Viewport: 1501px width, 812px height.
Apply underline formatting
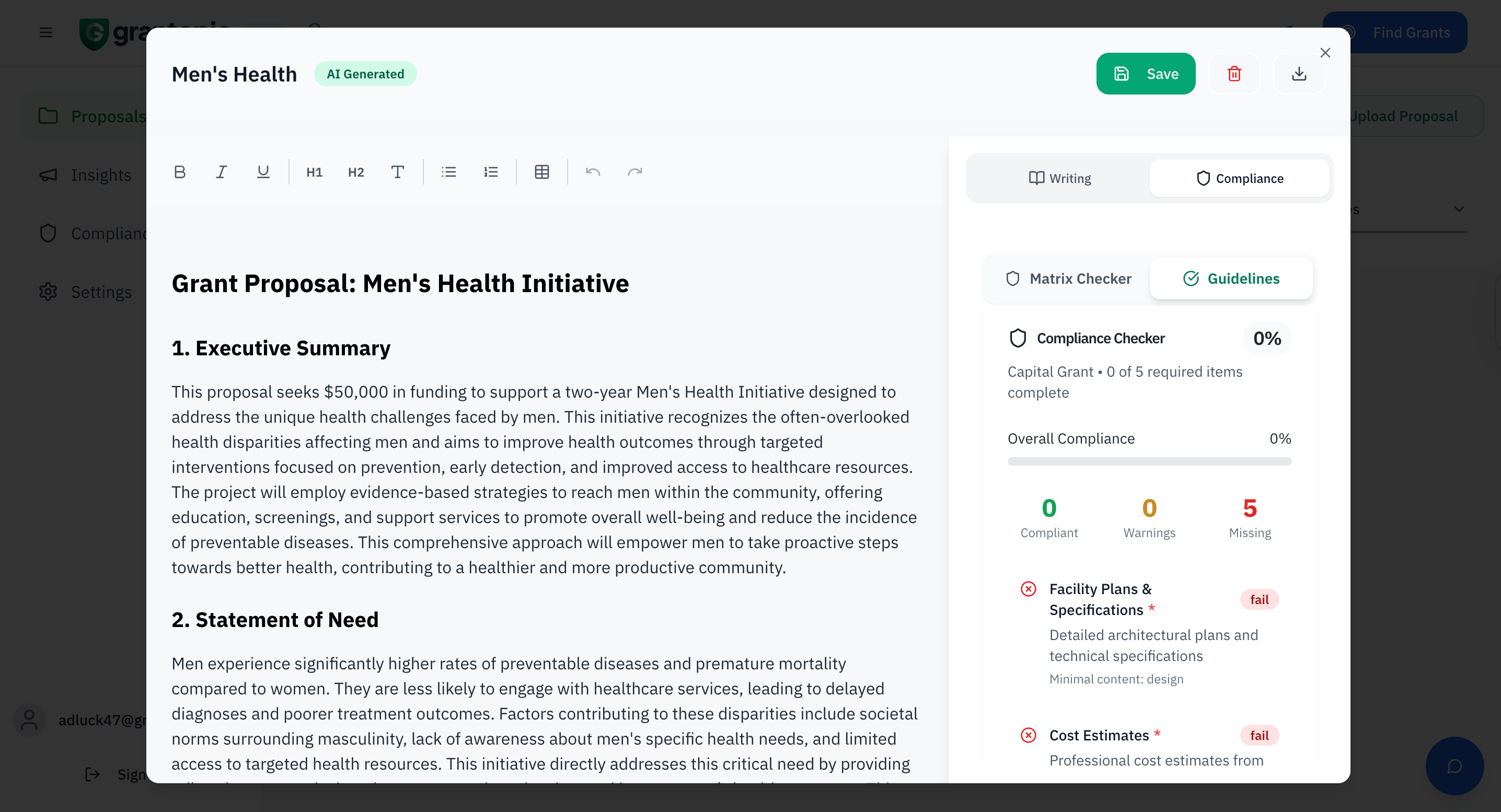click(x=263, y=172)
